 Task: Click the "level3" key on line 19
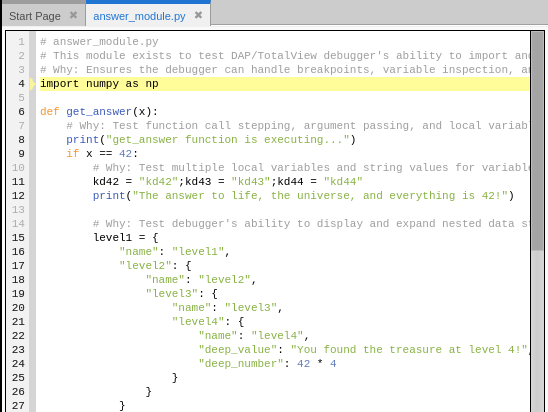172,294
